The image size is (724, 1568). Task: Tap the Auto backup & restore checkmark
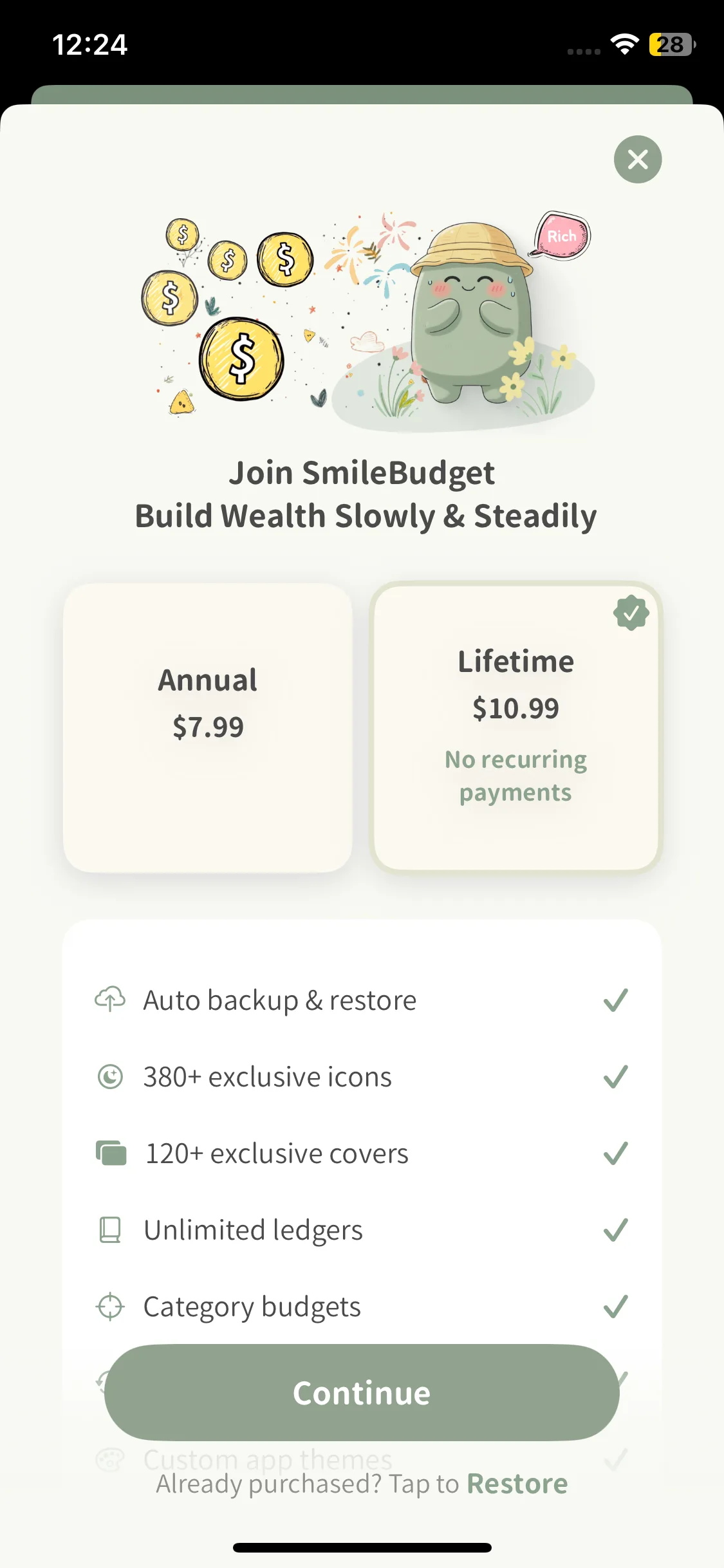(x=615, y=1000)
